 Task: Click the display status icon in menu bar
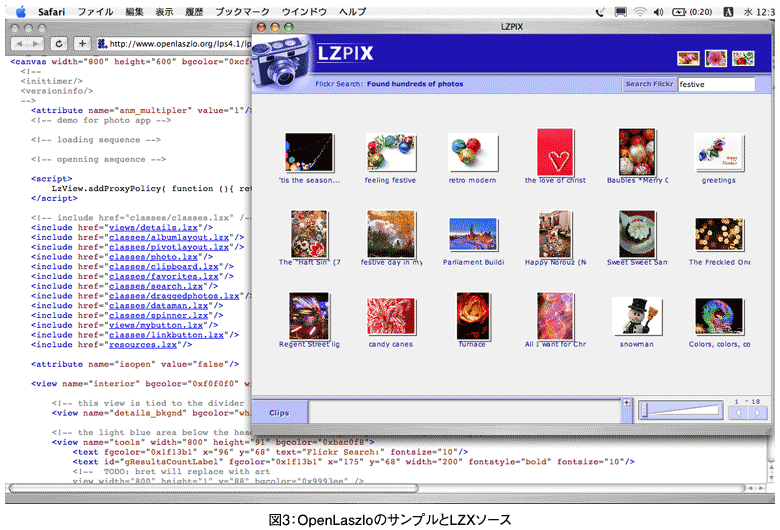[620, 11]
